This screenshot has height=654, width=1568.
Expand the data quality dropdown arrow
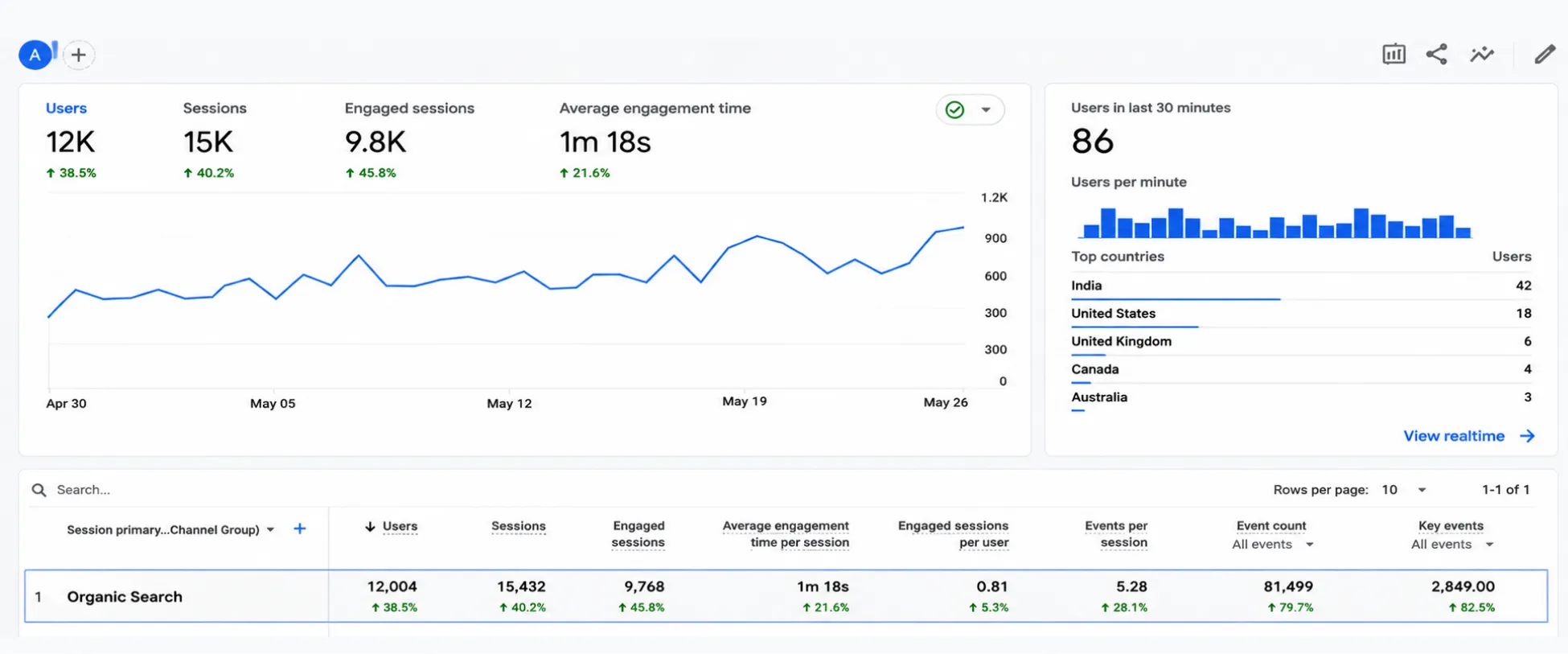pos(986,109)
